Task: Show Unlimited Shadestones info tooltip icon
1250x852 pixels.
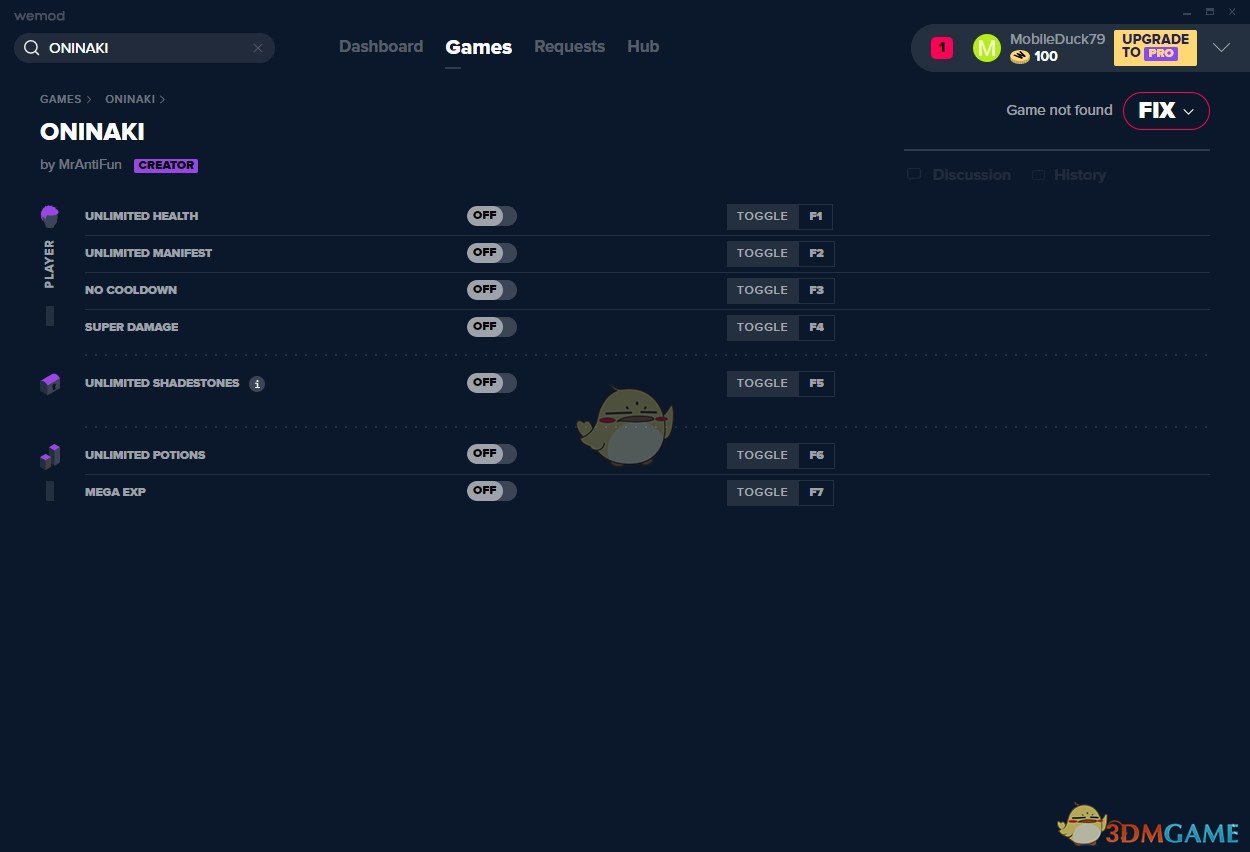Action: pyautogui.click(x=257, y=384)
